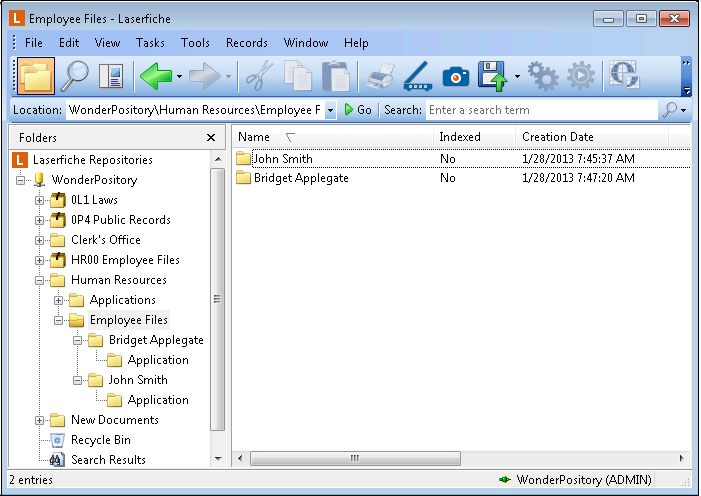The width and height of the screenshot is (701, 496).
Task: Open the File menu
Action: 34,43
